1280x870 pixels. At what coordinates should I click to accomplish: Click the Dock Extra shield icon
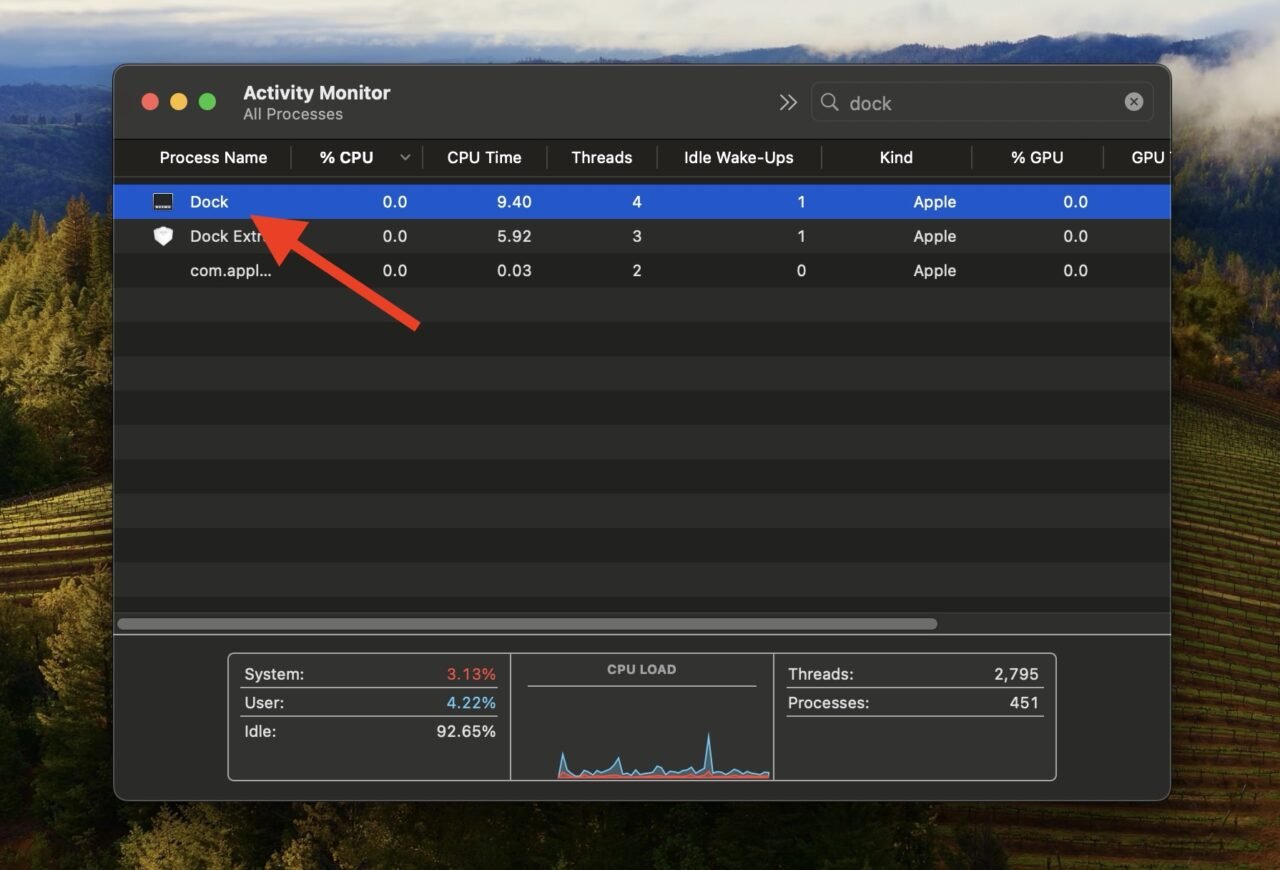[163, 236]
